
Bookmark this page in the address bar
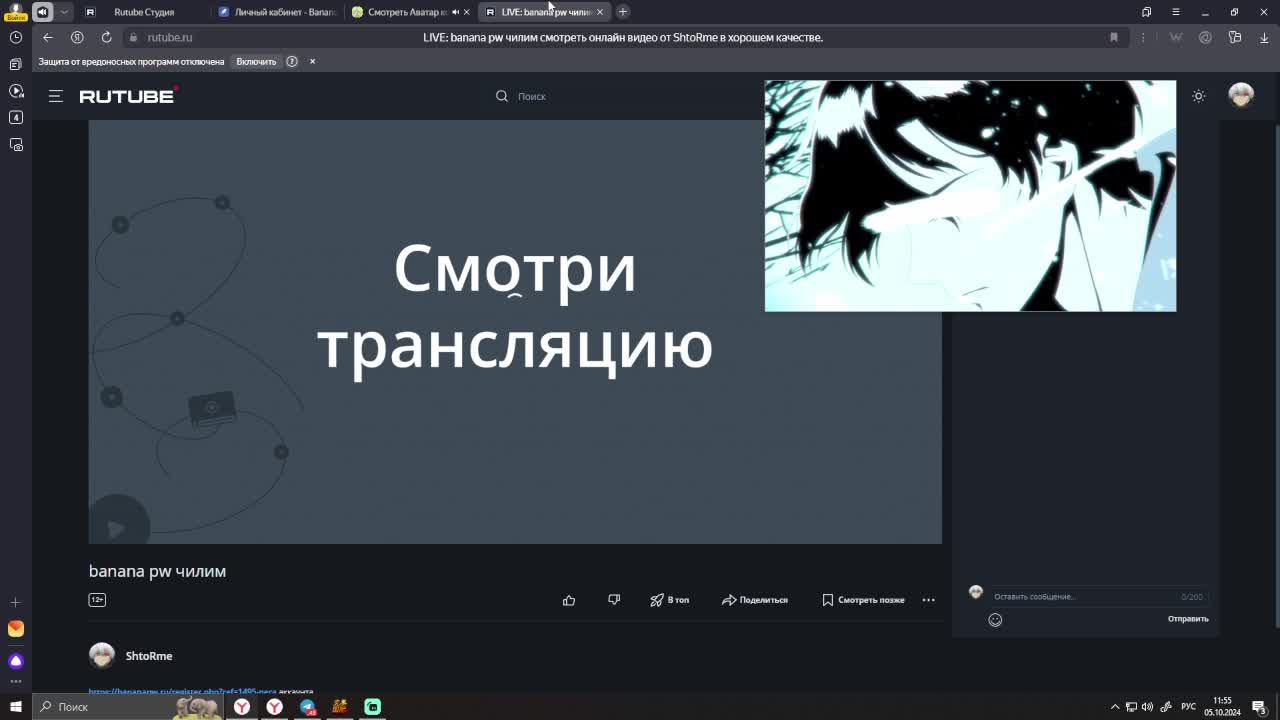coord(1114,37)
